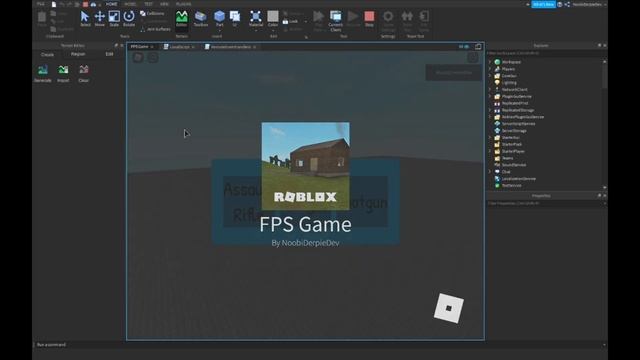Click the FPS Game loading thumbnail

click(305, 166)
